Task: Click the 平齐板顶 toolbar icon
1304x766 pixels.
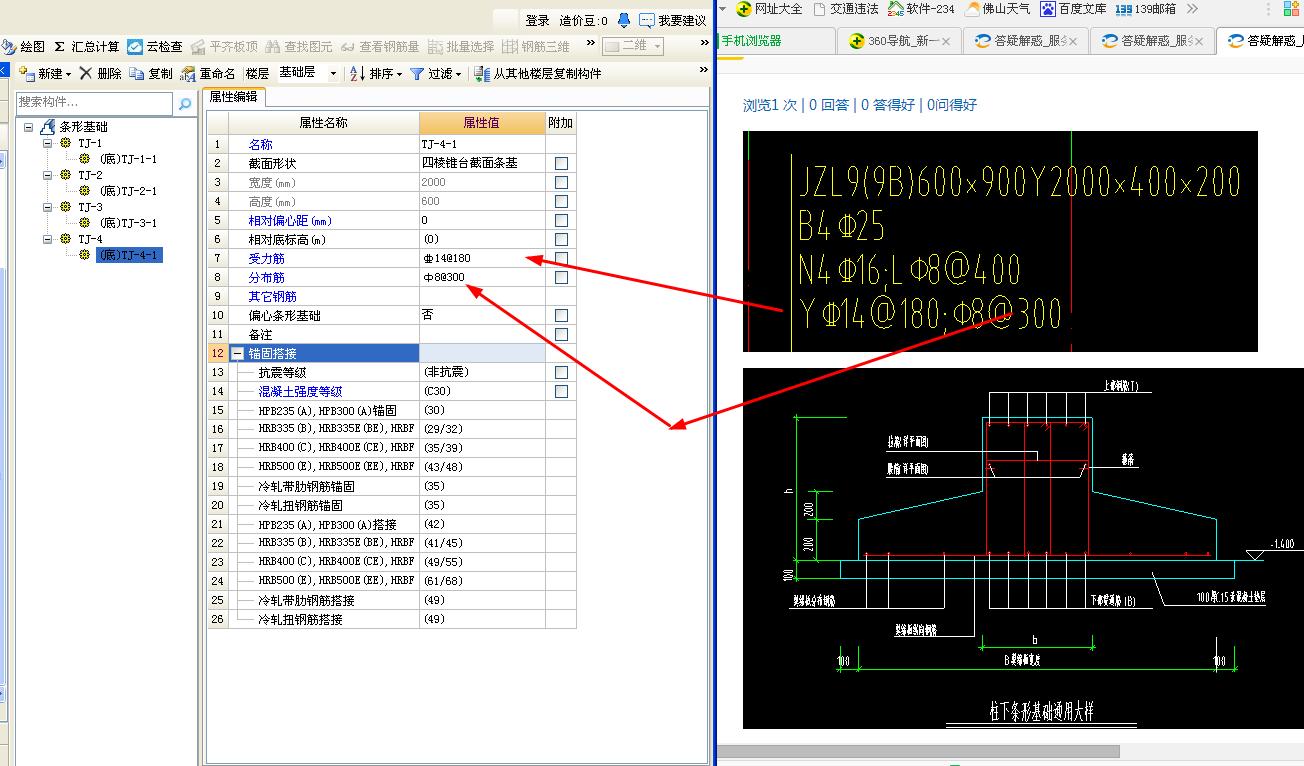Action: tap(197, 47)
